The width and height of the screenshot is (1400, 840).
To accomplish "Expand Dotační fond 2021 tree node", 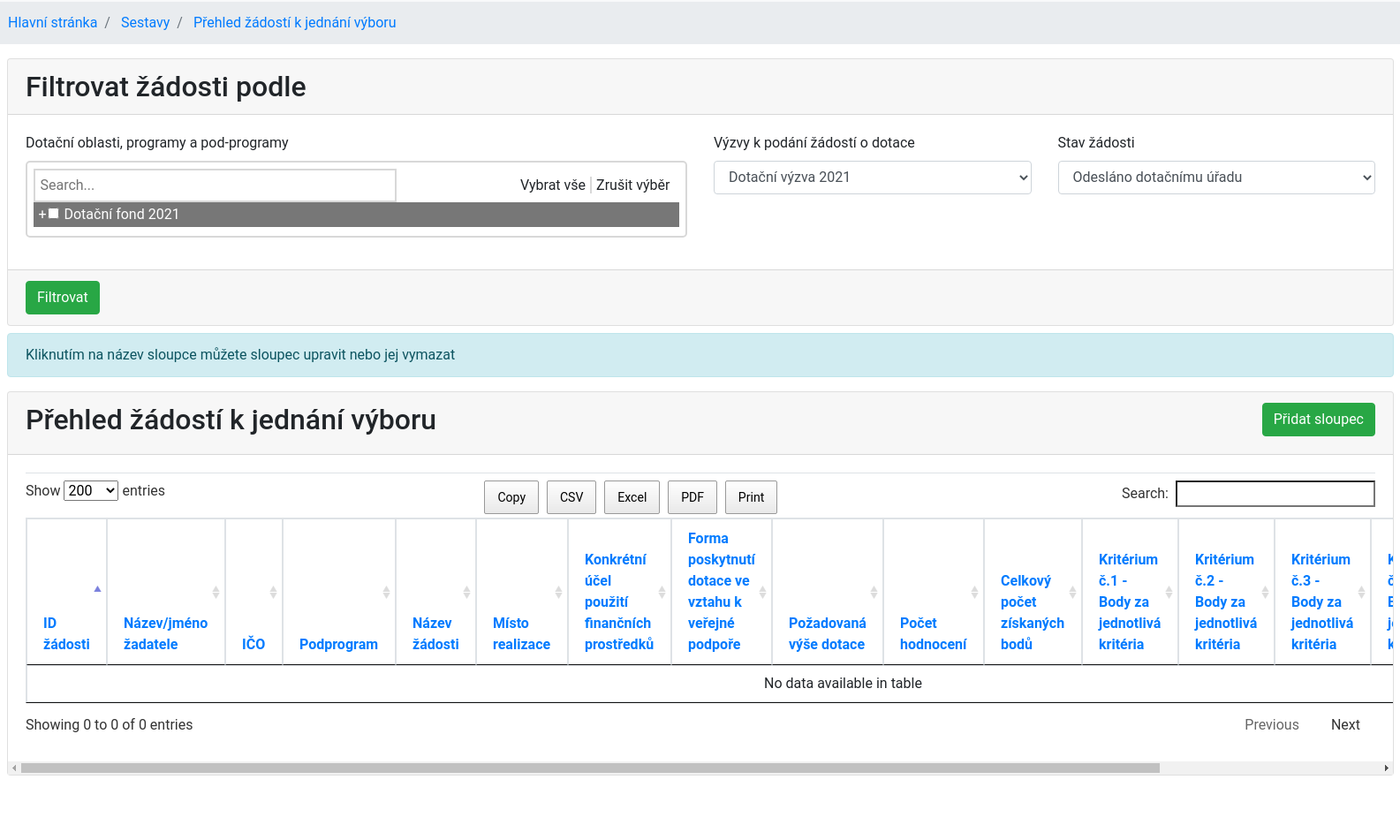I will click(x=42, y=215).
